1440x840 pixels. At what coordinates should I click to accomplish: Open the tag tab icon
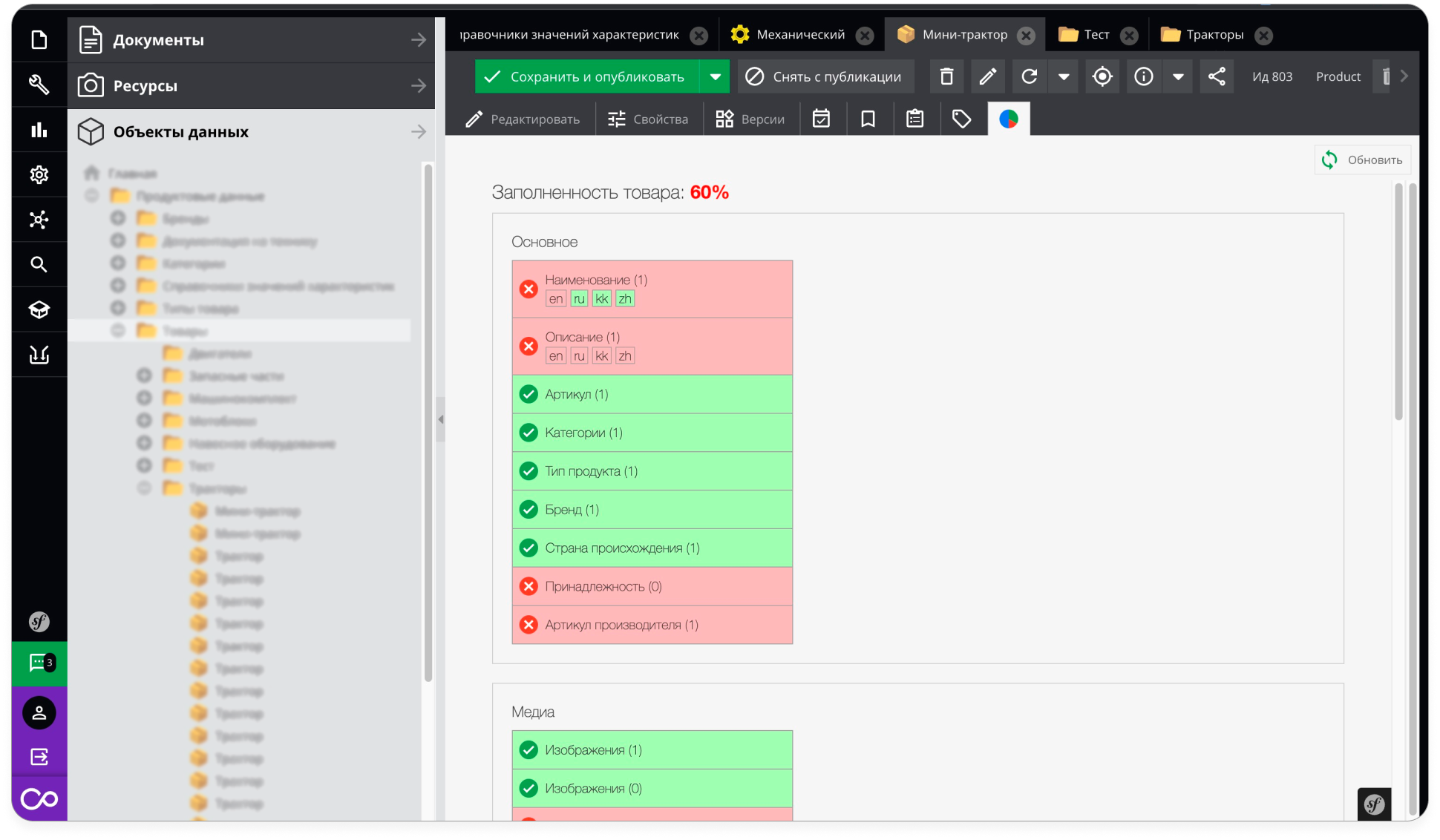[x=962, y=119]
